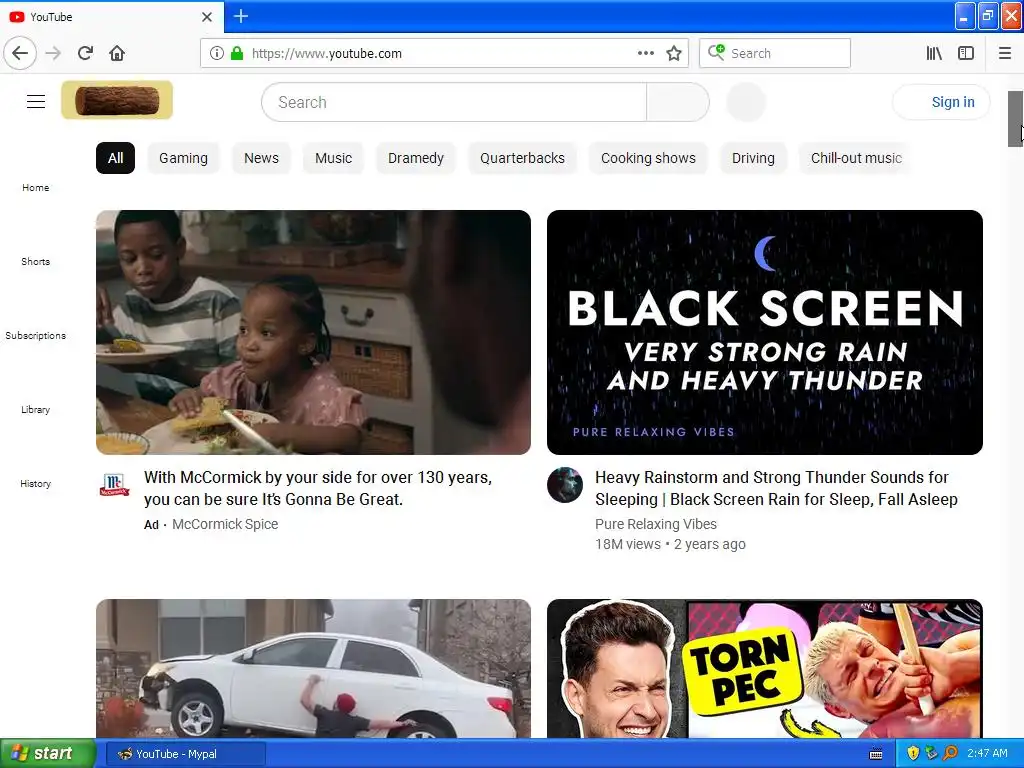Open the Library bookshelf icon

(x=934, y=53)
